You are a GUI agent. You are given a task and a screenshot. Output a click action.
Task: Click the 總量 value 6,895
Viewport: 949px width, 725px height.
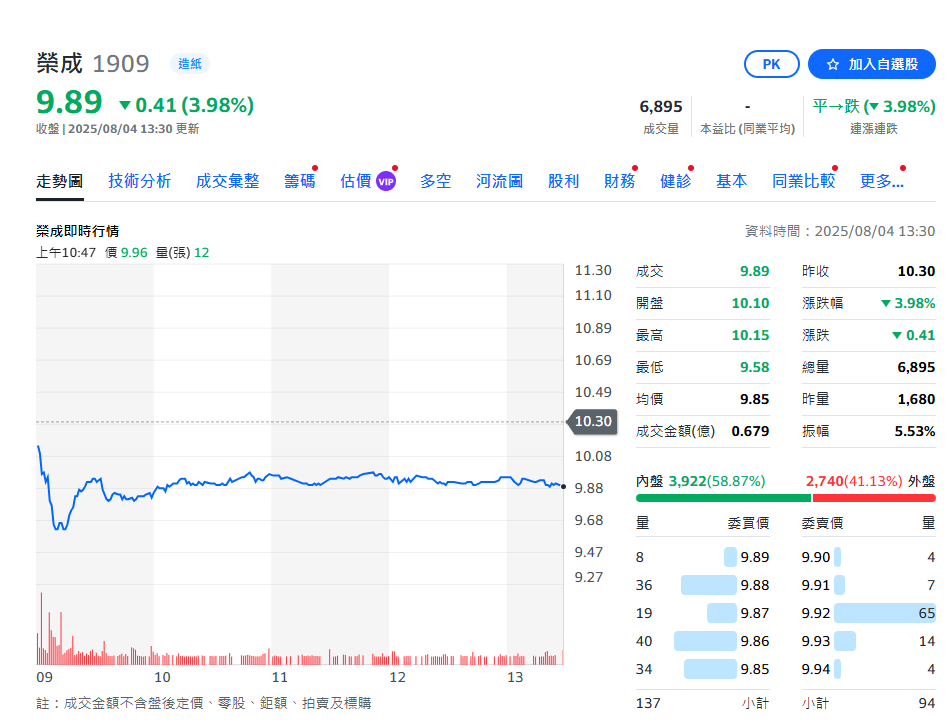[x=916, y=367]
